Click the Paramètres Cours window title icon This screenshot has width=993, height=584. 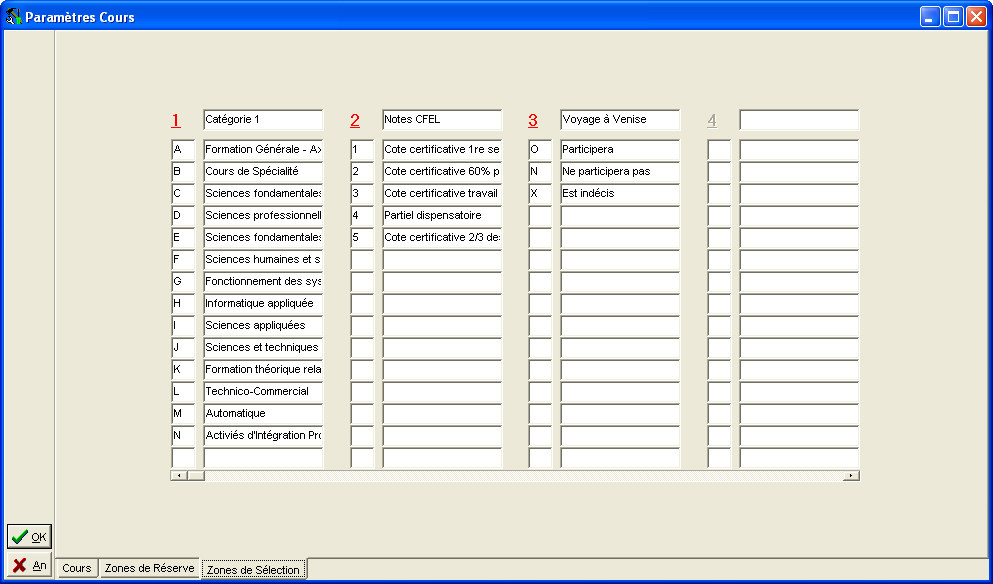(13, 17)
